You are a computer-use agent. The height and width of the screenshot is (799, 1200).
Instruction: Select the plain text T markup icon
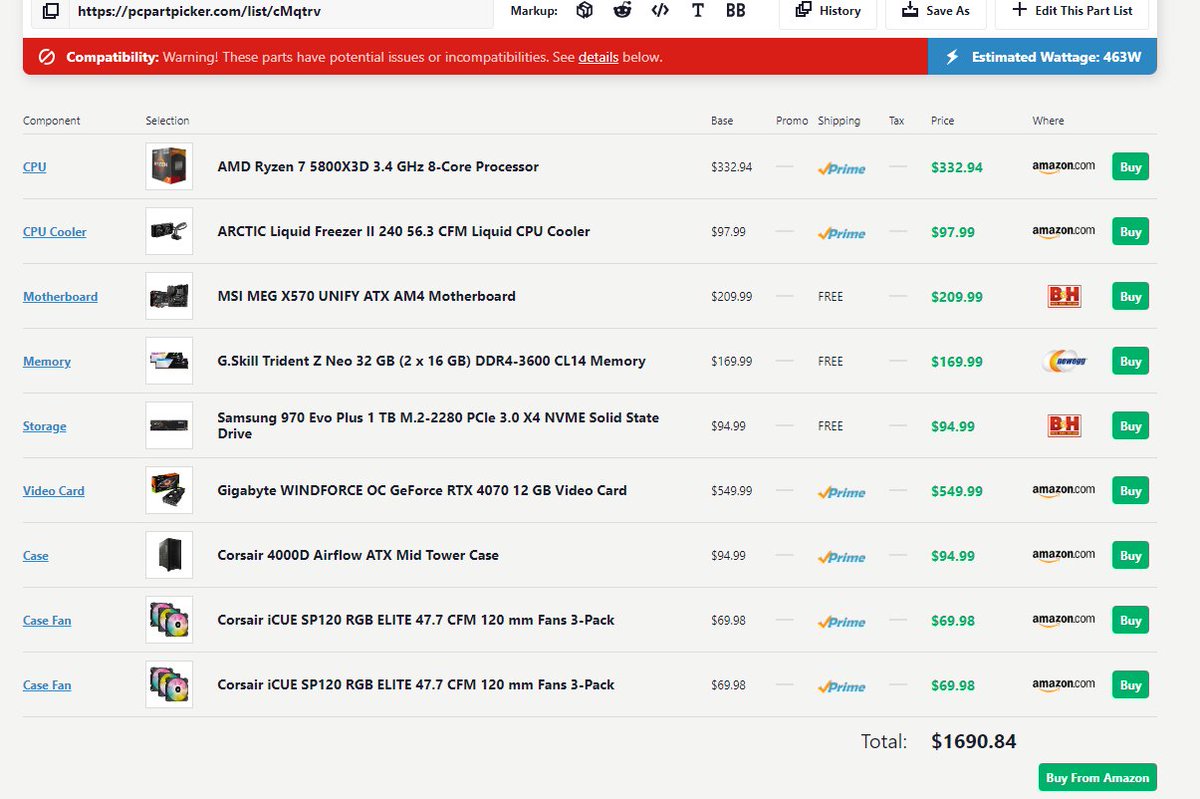pos(697,10)
